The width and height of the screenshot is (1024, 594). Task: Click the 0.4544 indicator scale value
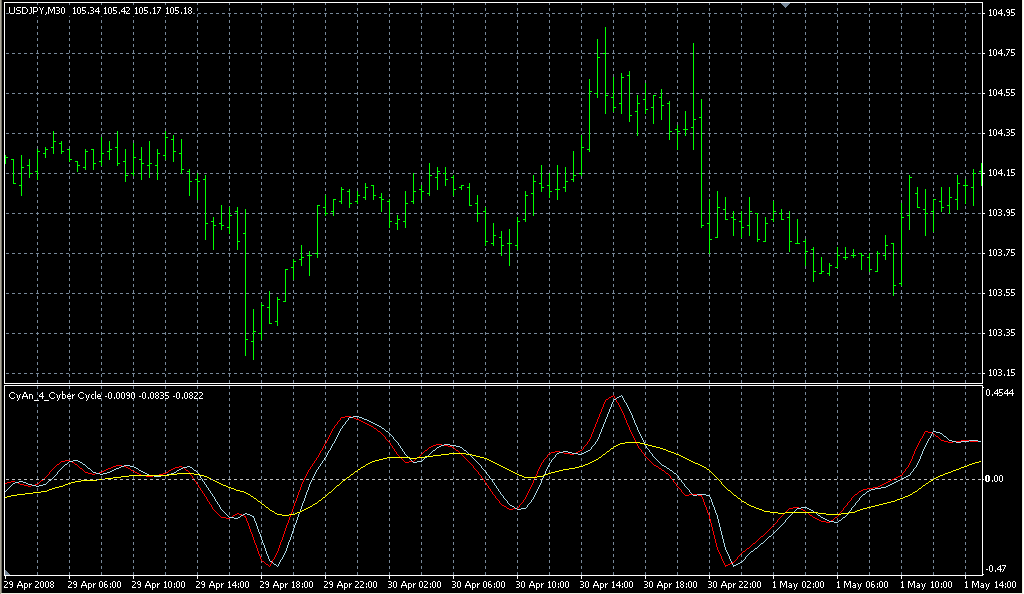click(1002, 393)
